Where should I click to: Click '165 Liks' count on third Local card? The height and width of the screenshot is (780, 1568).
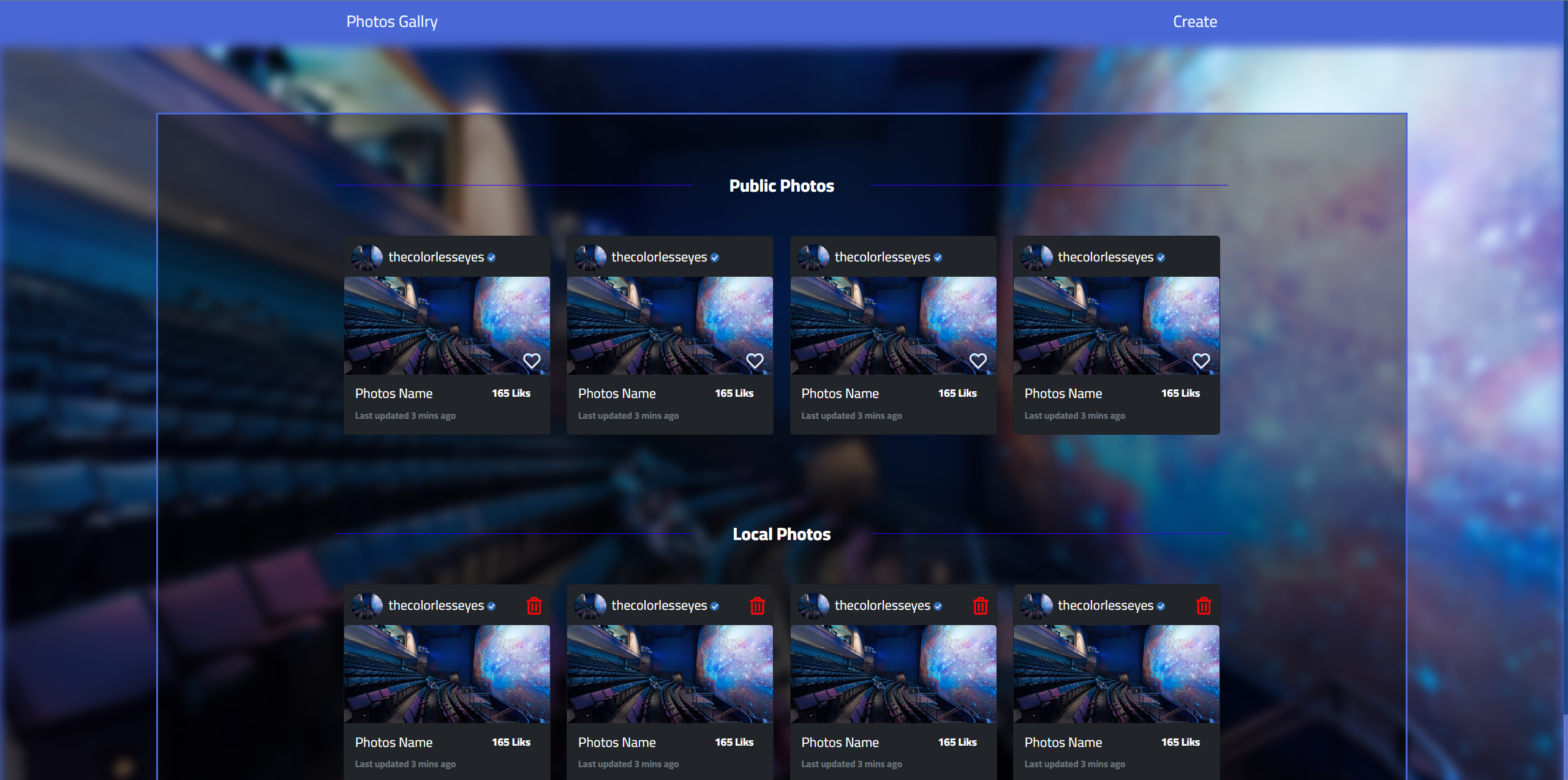[x=958, y=742]
